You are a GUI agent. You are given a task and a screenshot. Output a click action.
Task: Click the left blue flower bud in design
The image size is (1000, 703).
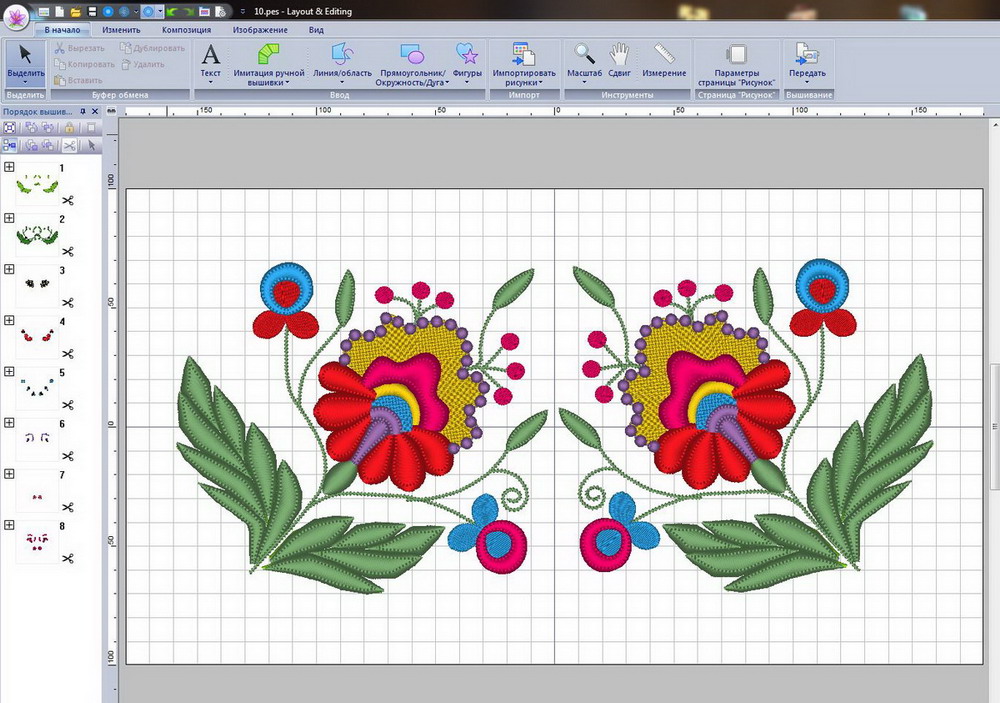tap(287, 288)
